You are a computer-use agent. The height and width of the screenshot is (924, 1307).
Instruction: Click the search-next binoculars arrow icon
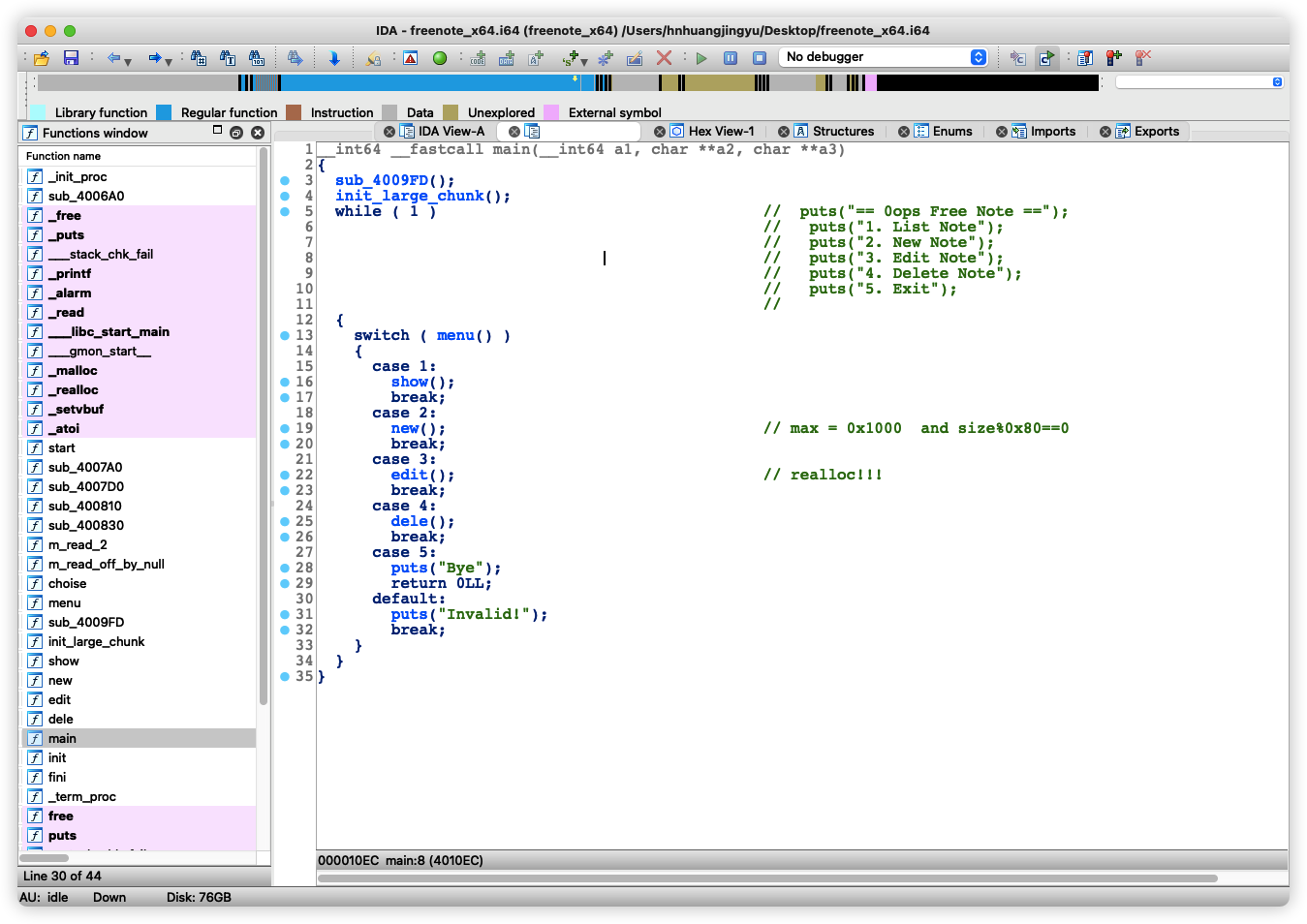click(296, 58)
